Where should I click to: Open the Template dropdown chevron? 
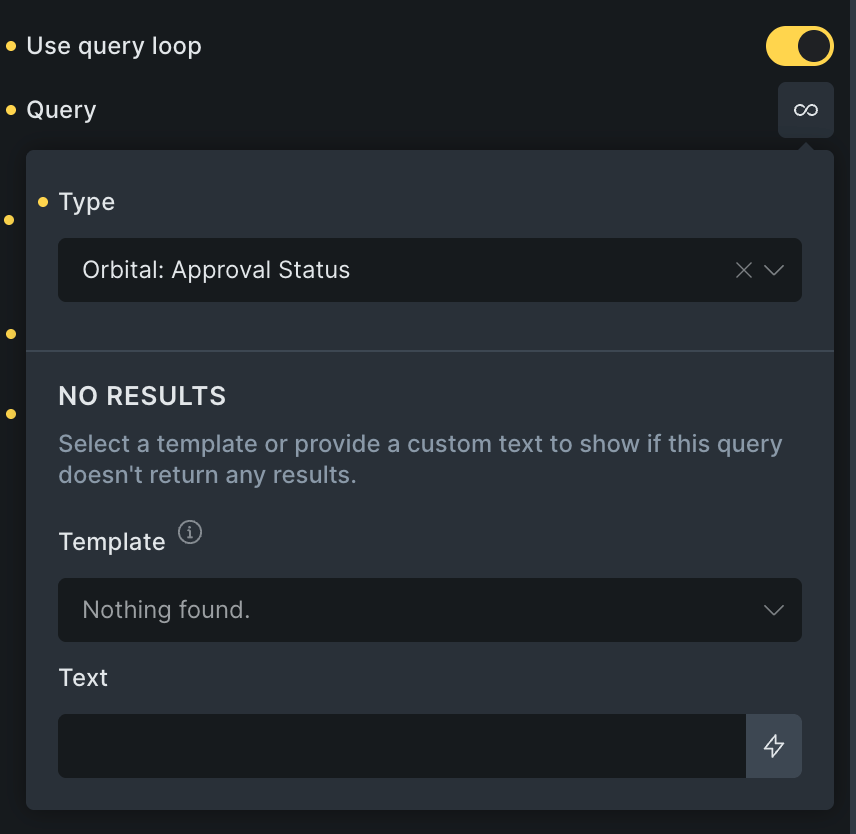pyautogui.click(x=774, y=610)
